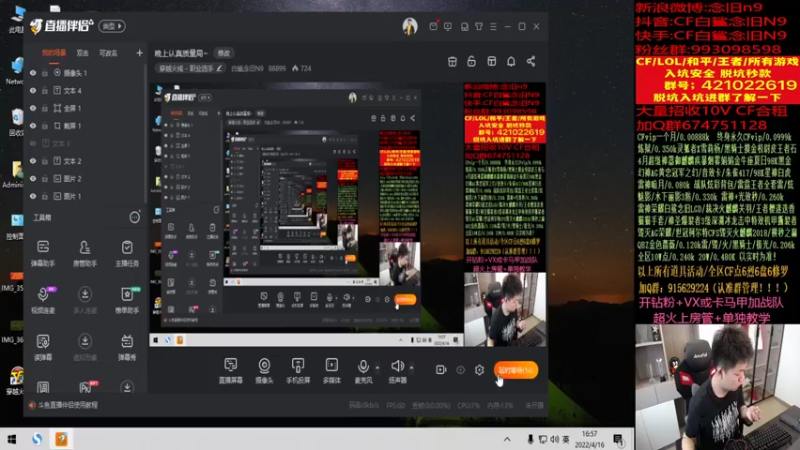Open the Windows notification center
800x450 pixels.
point(618,439)
